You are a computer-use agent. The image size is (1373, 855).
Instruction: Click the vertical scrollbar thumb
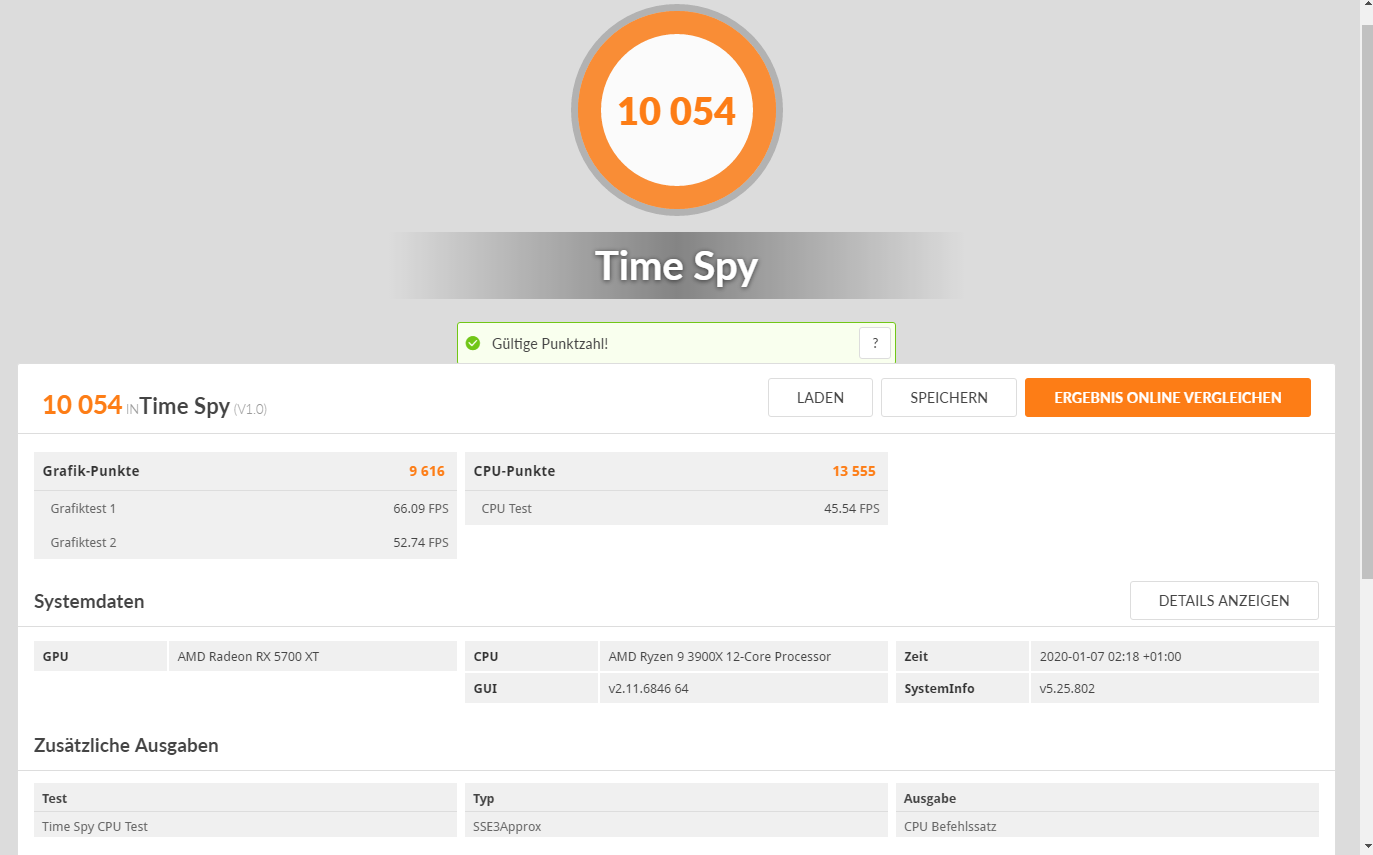tap(1367, 300)
